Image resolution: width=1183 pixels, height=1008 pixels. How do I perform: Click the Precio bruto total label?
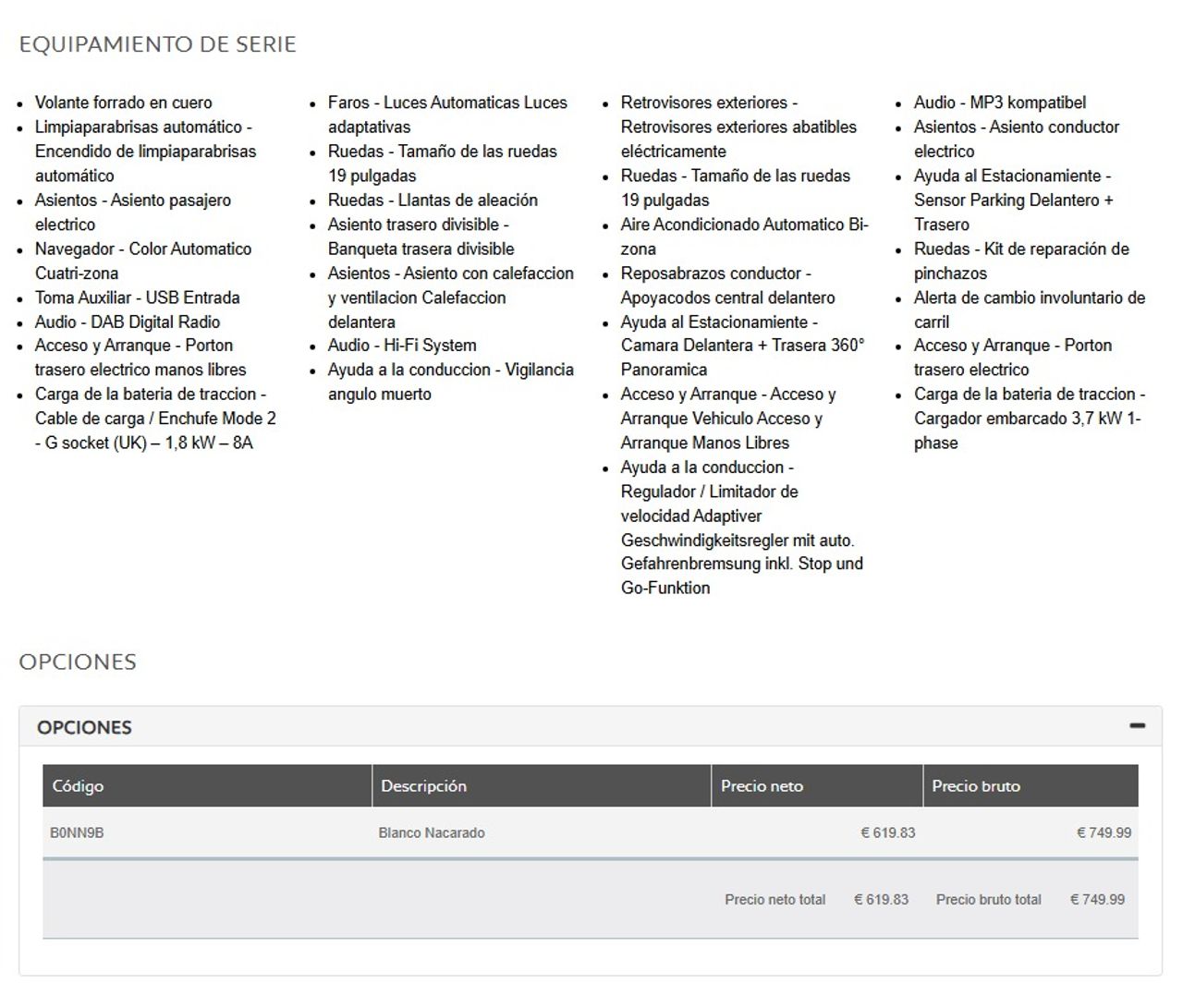pyautogui.click(x=989, y=899)
